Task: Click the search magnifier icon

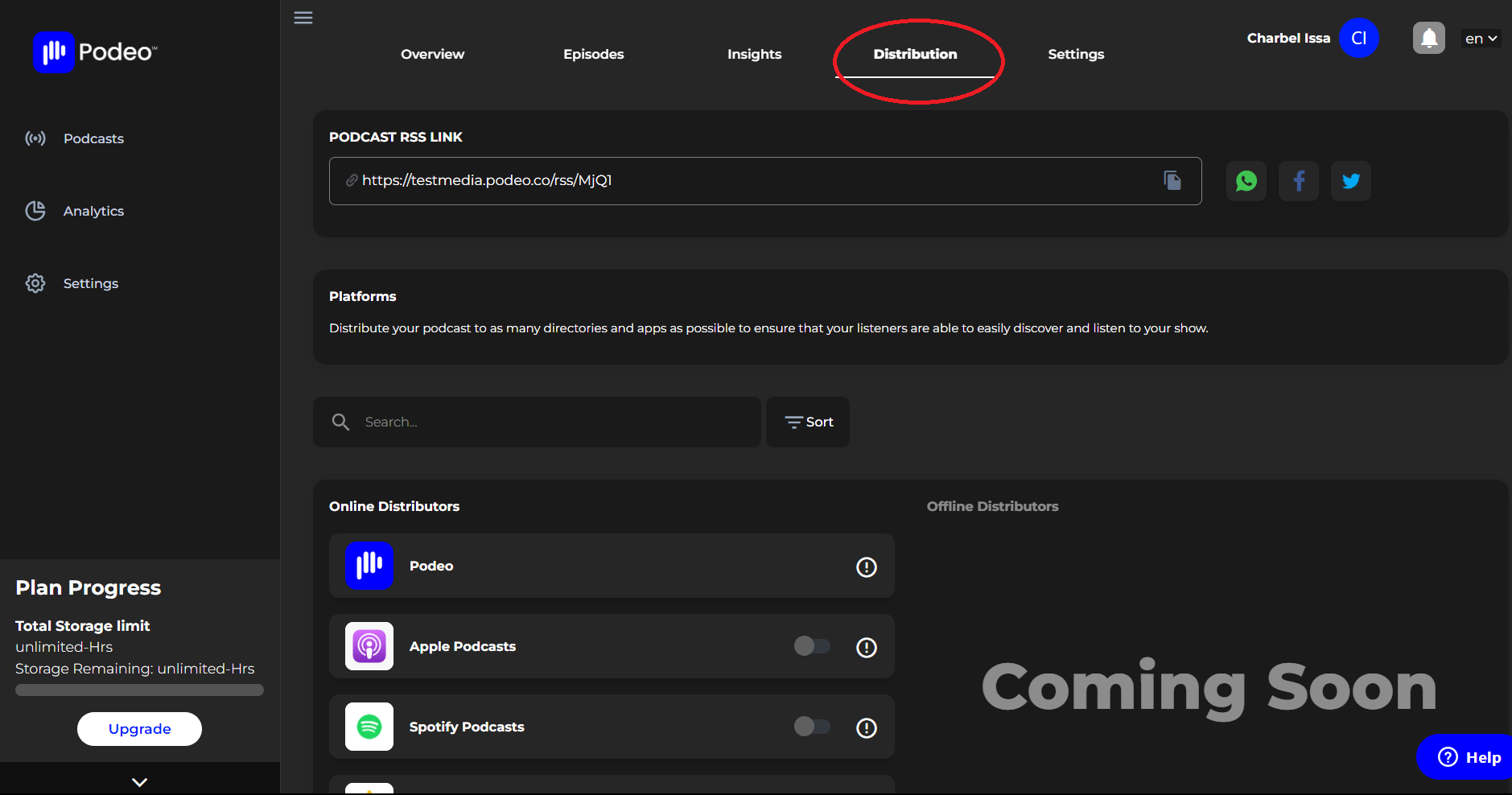Action: point(340,422)
